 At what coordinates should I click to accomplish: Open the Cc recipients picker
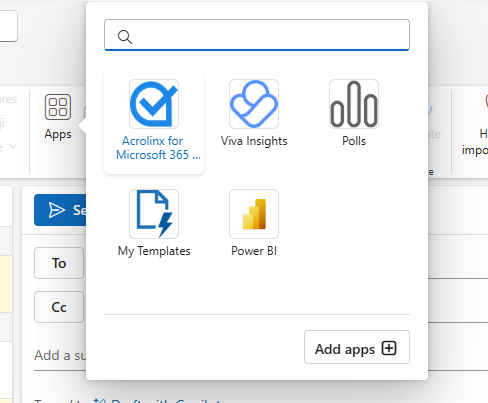point(59,307)
